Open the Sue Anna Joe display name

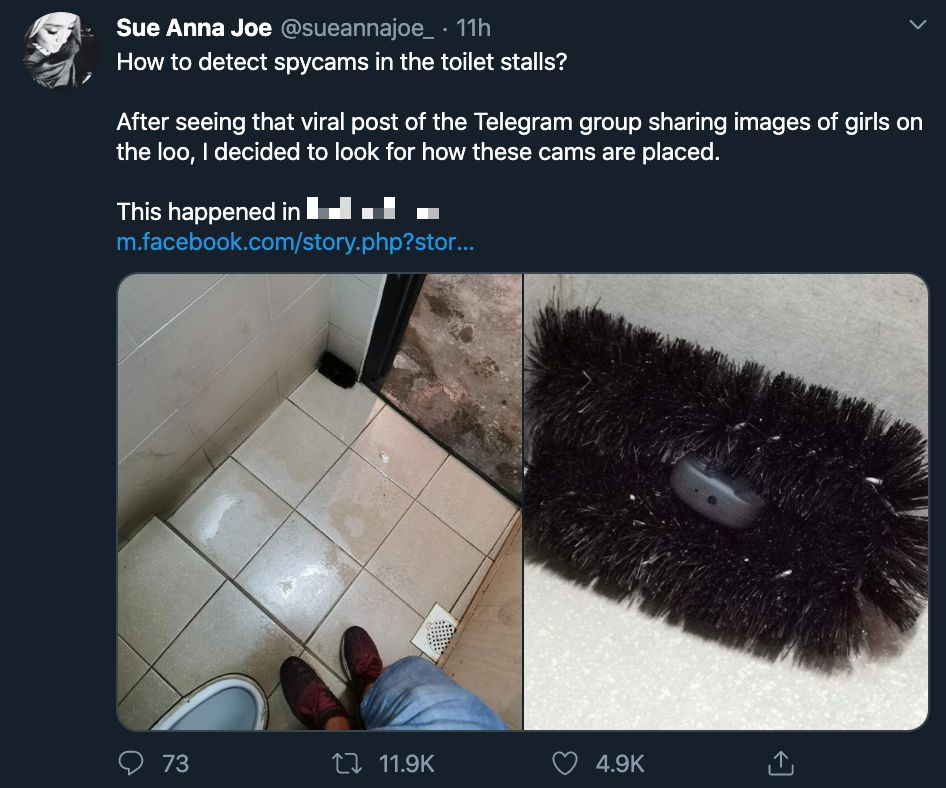pos(194,28)
